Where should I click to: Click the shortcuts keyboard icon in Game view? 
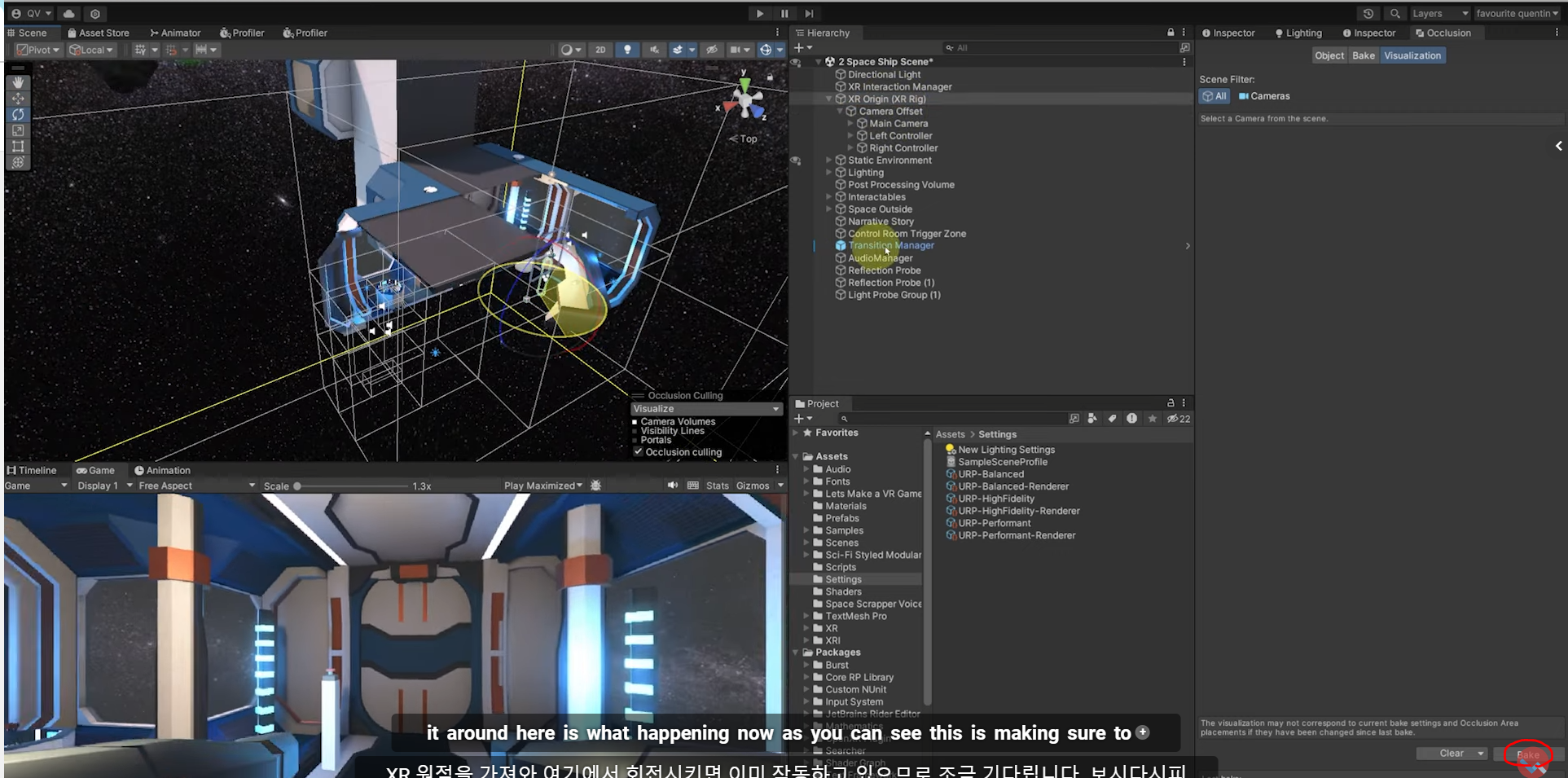(x=693, y=486)
